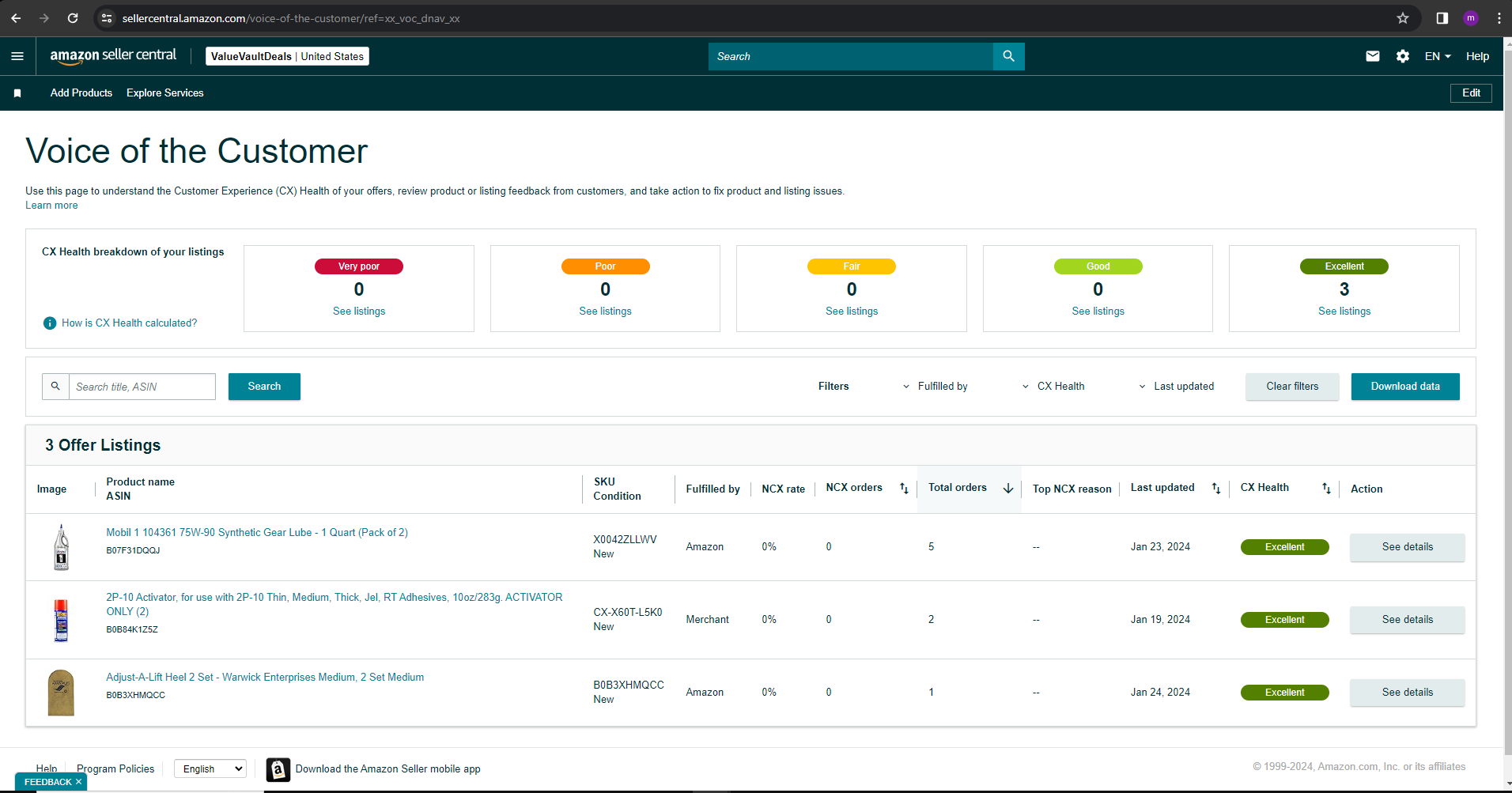
Task: Open Download the Amazon Seller mobile app link
Action: tap(387, 769)
